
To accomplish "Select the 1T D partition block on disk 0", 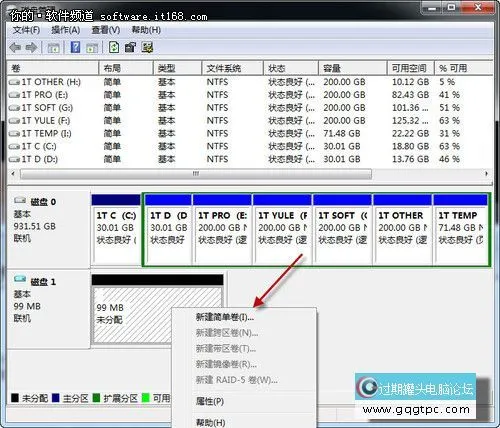I will [168, 230].
